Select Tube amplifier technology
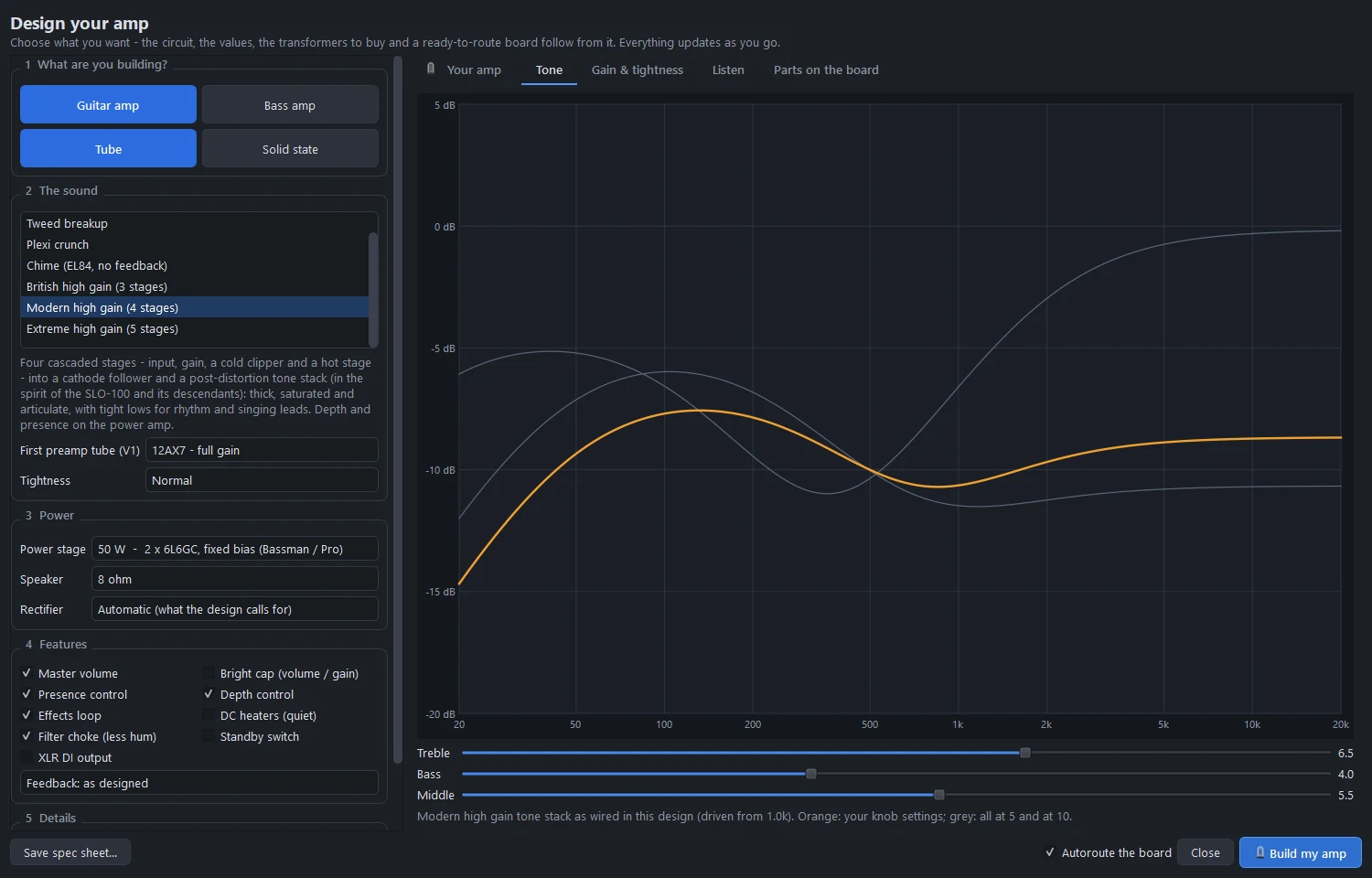1372x878 pixels. click(108, 149)
